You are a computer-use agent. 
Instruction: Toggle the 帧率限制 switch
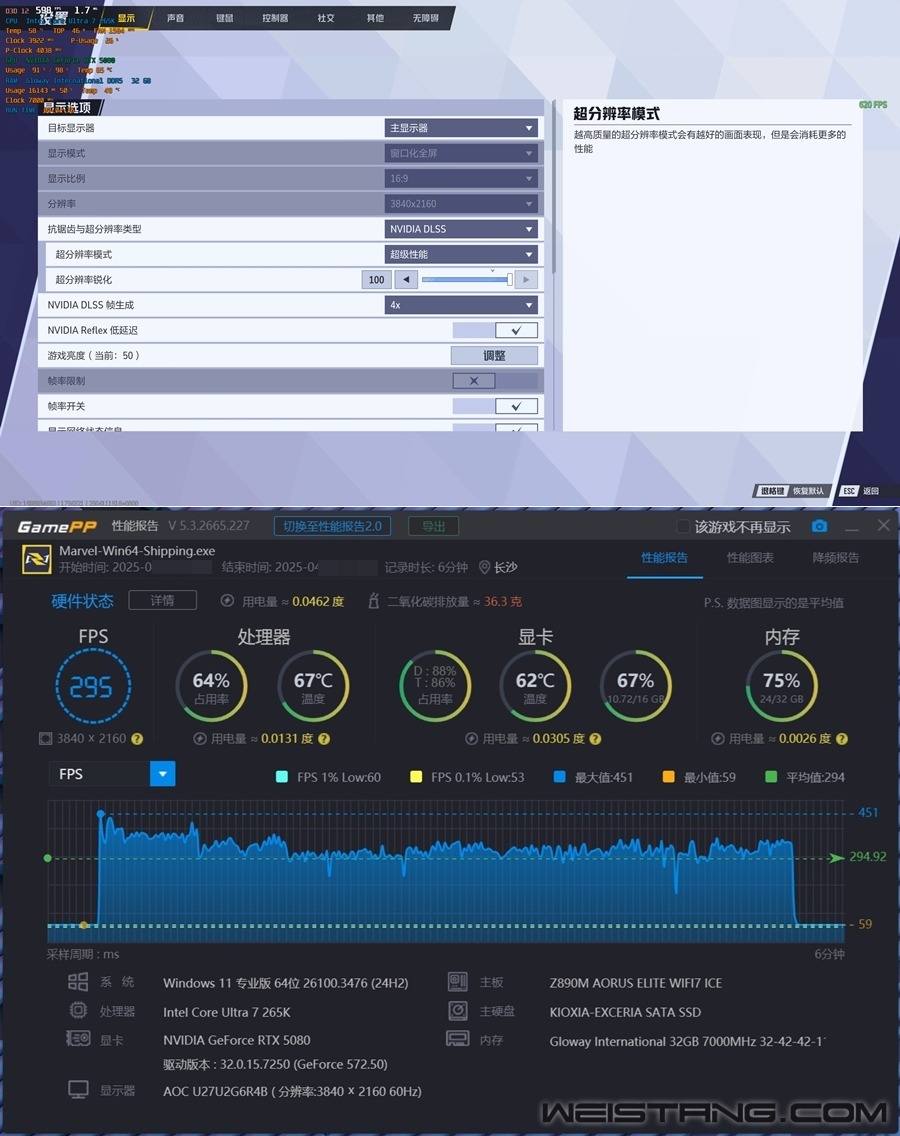click(x=495, y=381)
